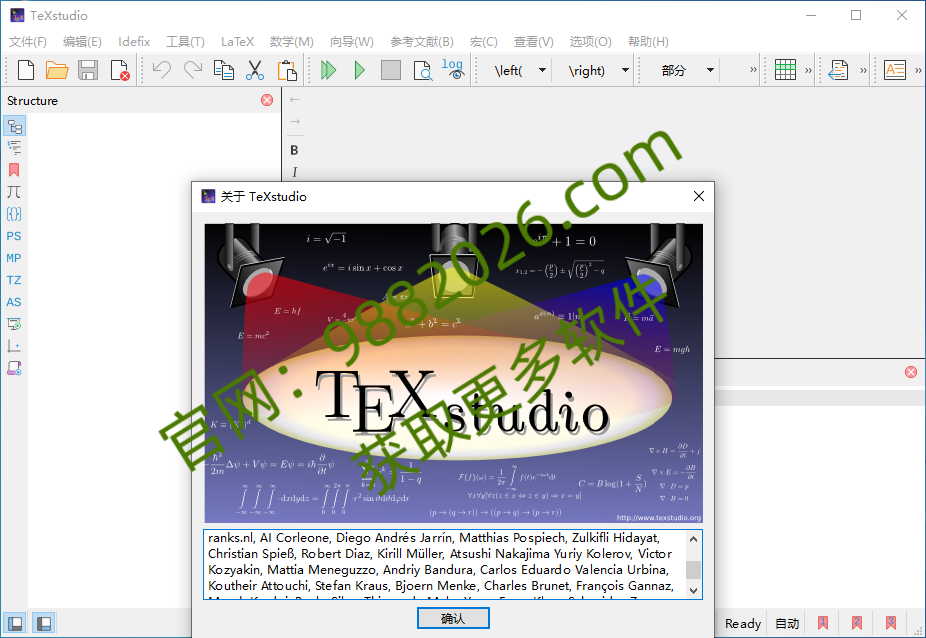This screenshot has width=926, height=638.
Task: Click 自动 language indicator in status bar
Action: pyautogui.click(x=787, y=623)
